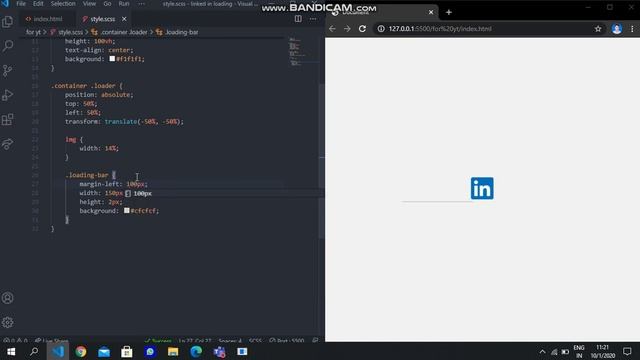640x360 pixels.
Task: Open File Explorer from the taskbar
Action: click(173, 351)
